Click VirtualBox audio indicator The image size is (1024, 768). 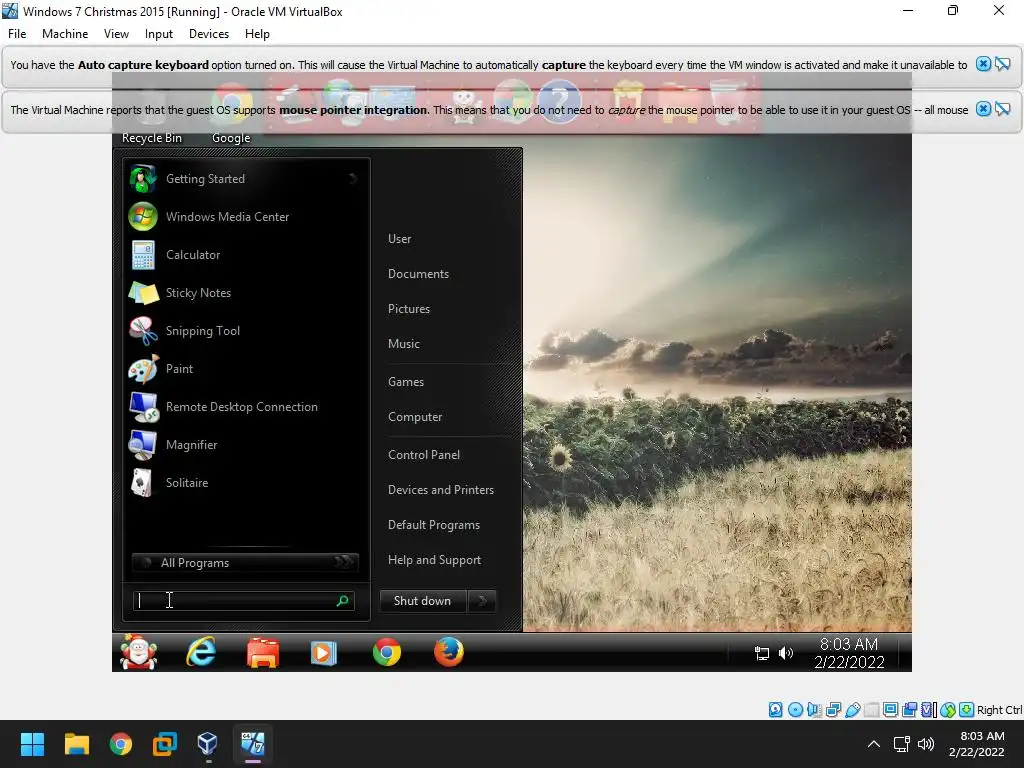click(x=814, y=710)
